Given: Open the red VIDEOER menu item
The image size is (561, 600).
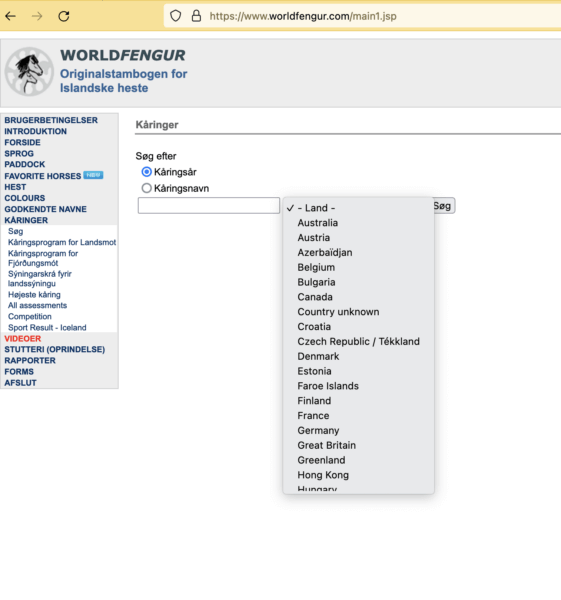Looking at the screenshot, I should 23,339.
